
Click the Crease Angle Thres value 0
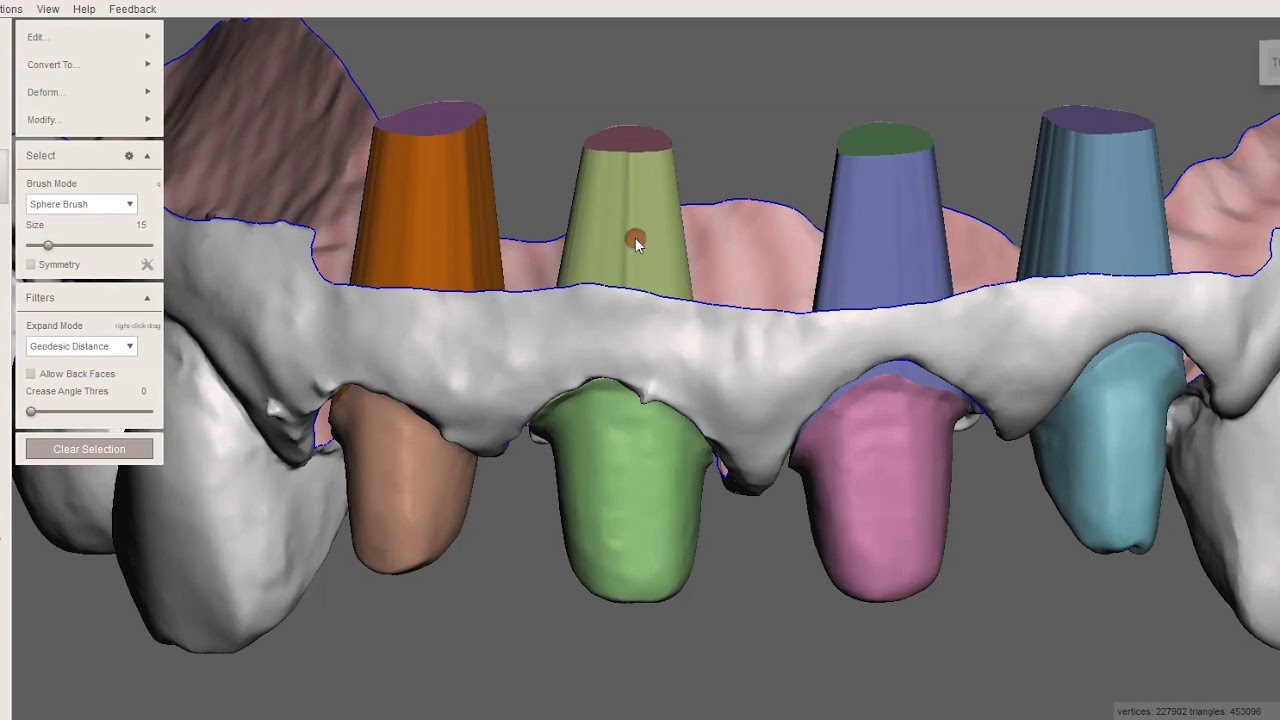pos(144,391)
